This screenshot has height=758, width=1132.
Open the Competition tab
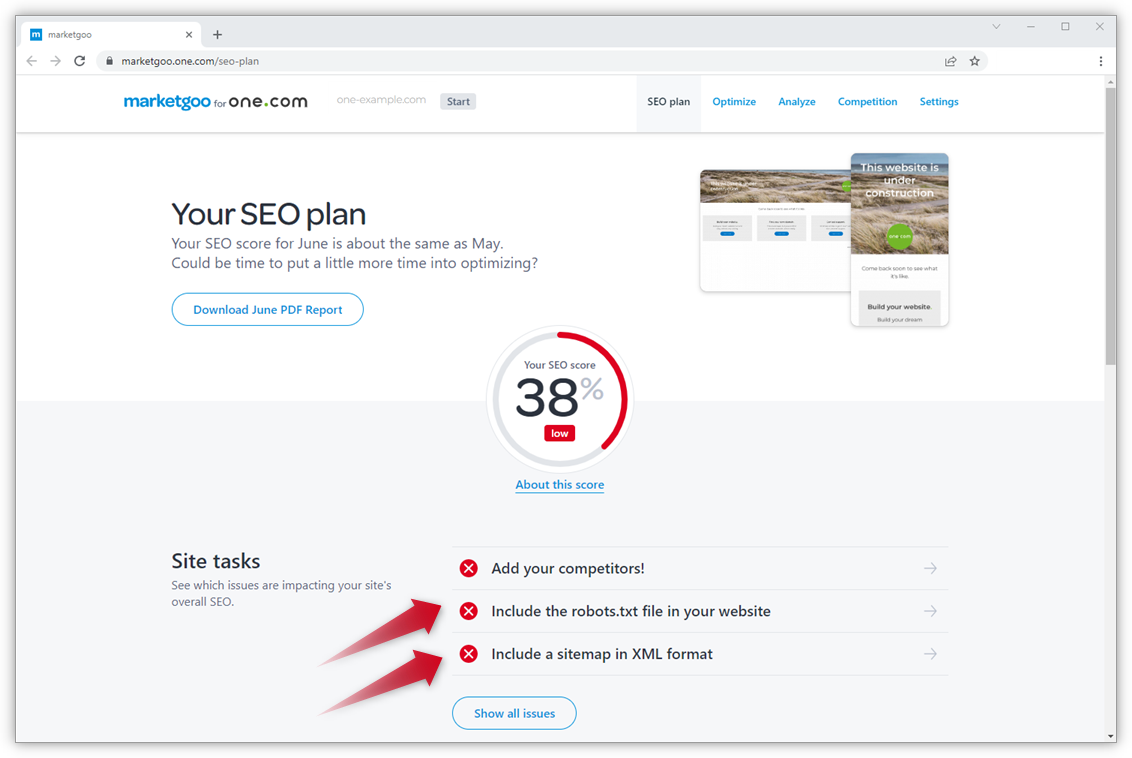(867, 102)
